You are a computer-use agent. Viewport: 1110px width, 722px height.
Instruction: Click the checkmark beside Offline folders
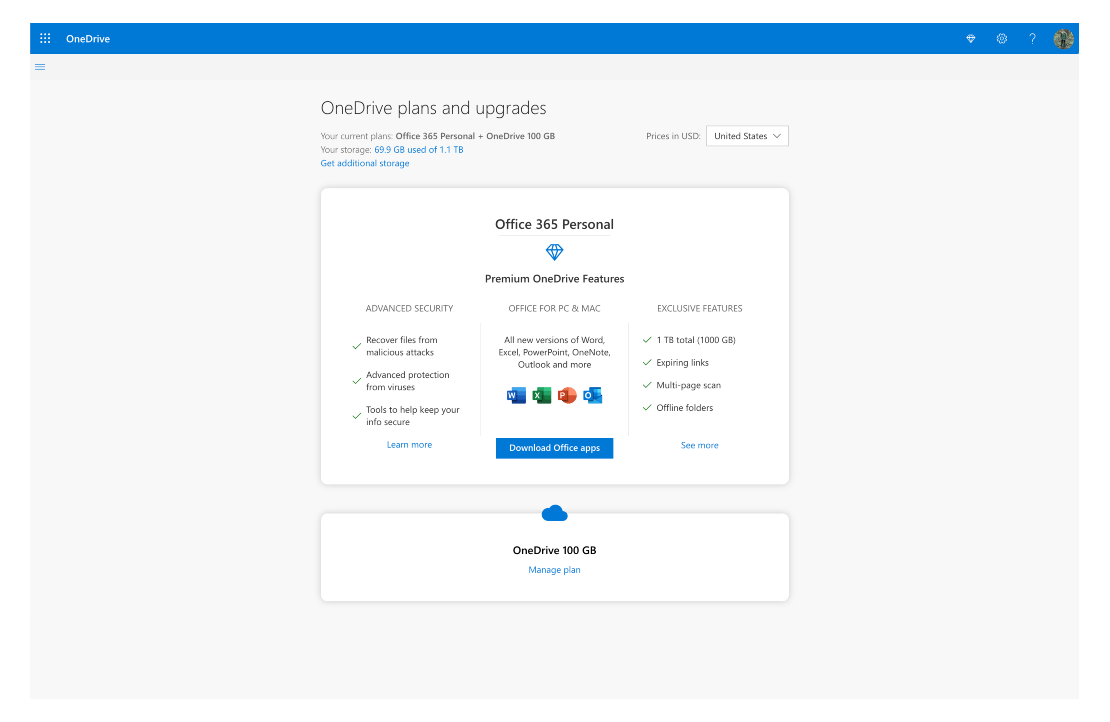647,408
